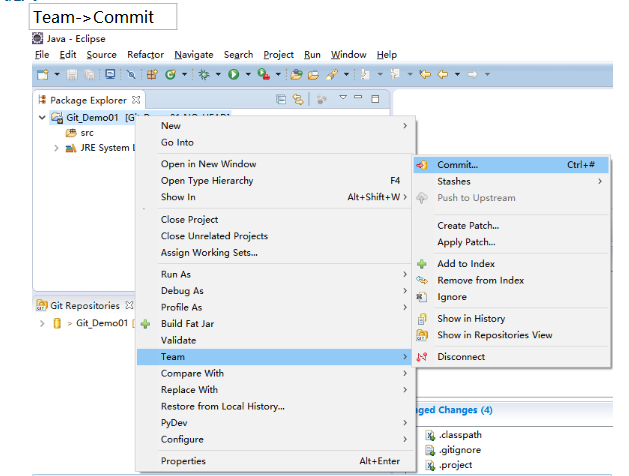Click Team in context menu
This screenshot has height=476, width=629.
pyautogui.click(x=274, y=356)
